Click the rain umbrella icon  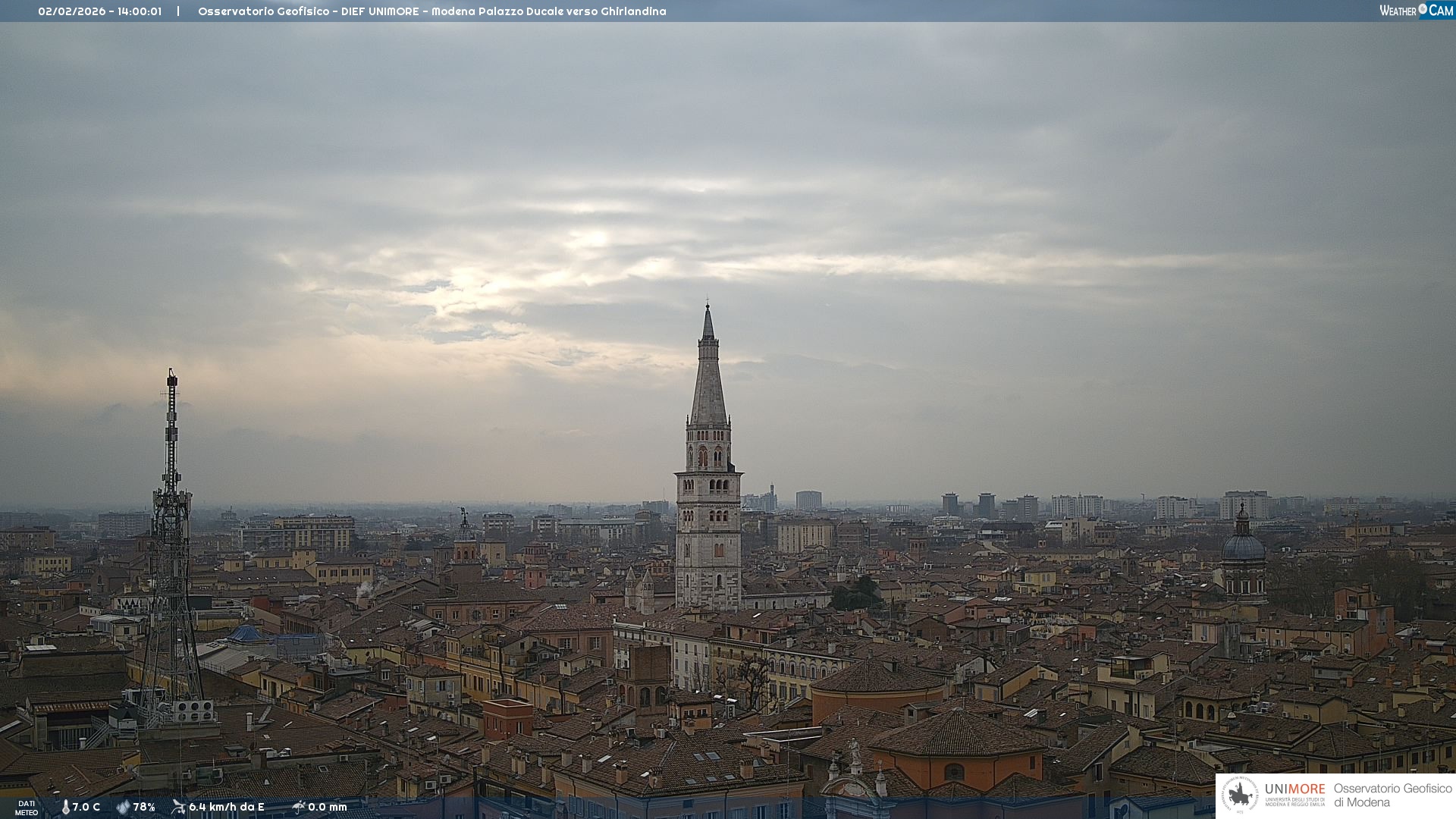299,807
